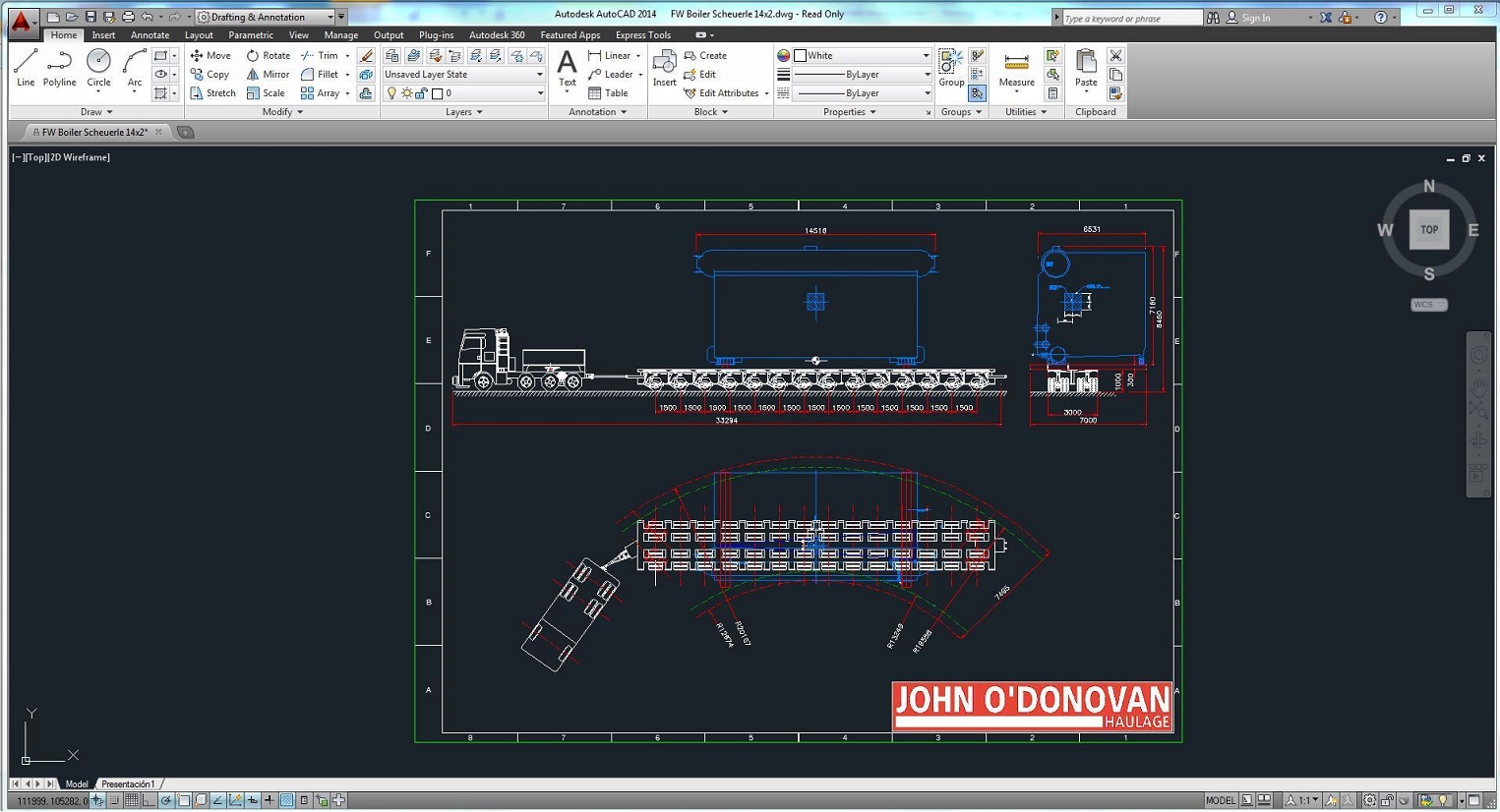1500x812 pixels.
Task: Toggle Ortho Mode in status bar
Action: [x=149, y=801]
